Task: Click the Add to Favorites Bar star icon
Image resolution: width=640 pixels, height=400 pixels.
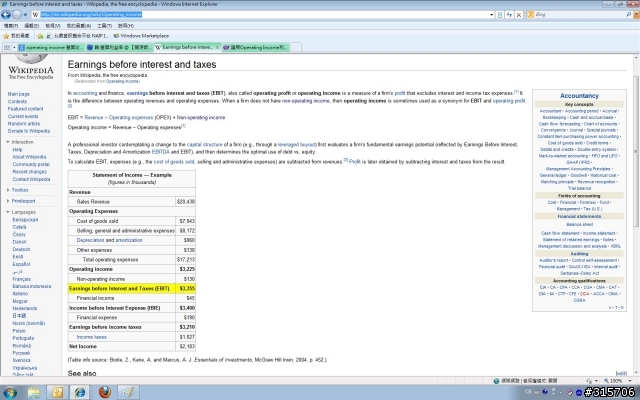Action: tap(40, 36)
